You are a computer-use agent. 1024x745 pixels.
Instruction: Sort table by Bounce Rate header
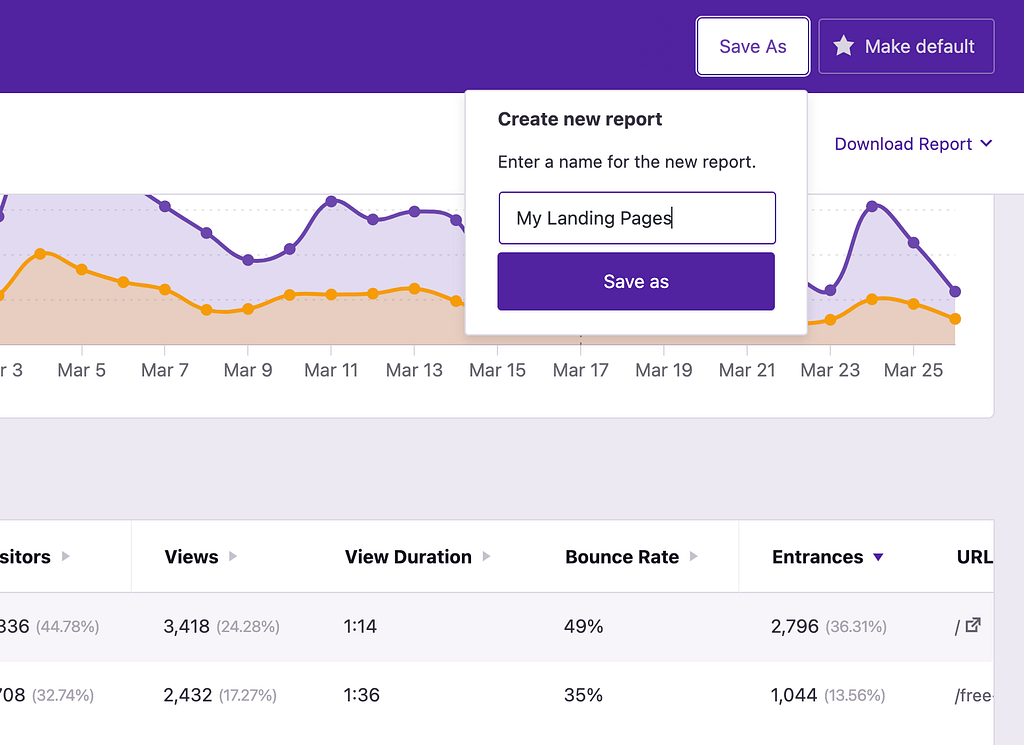point(621,557)
